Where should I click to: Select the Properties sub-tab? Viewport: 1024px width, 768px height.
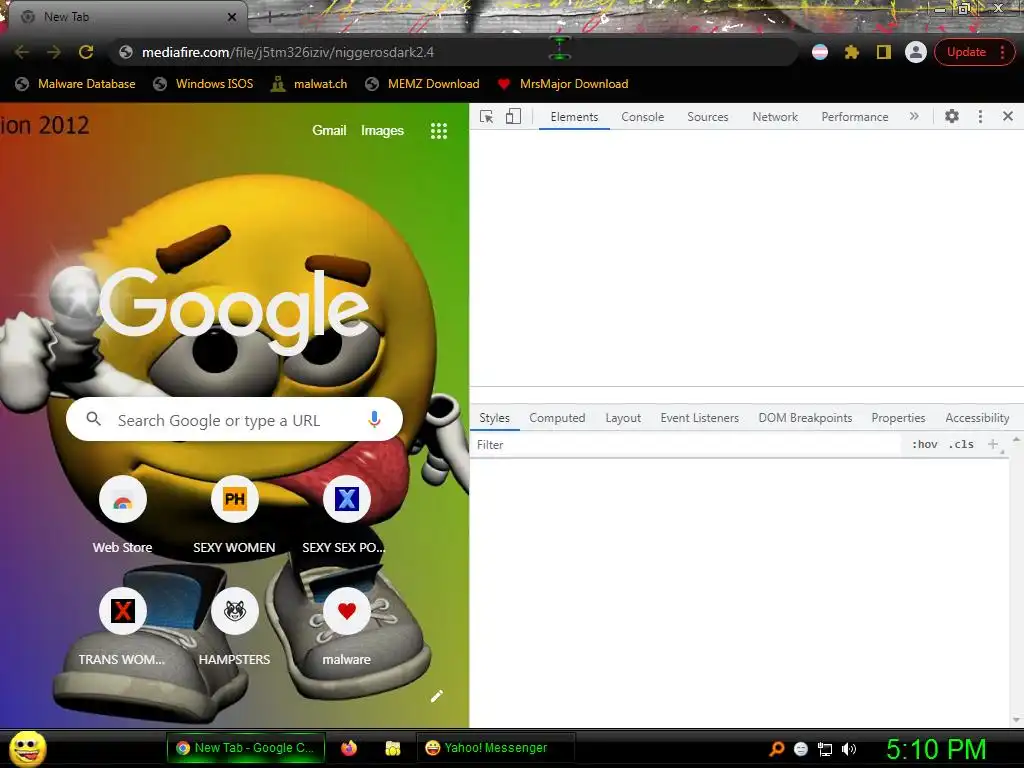click(x=898, y=417)
